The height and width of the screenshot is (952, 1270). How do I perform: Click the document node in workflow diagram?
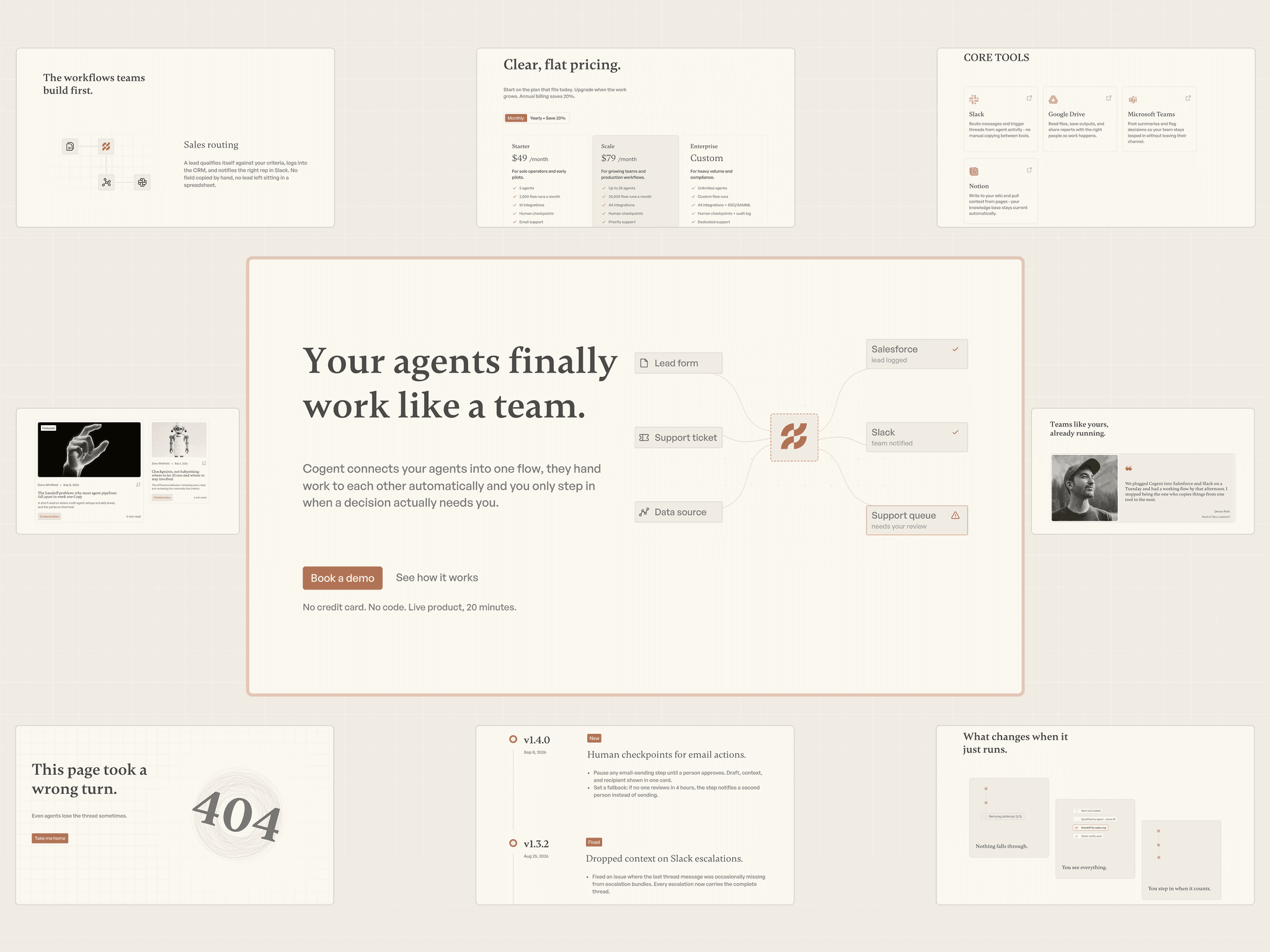70,147
